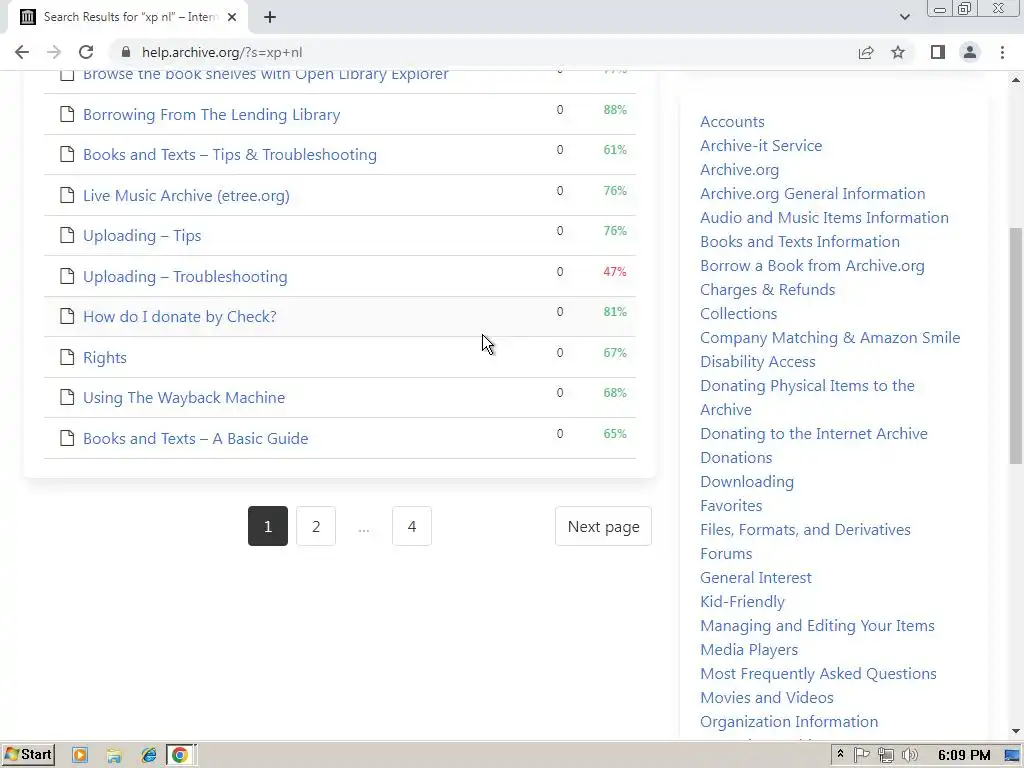Viewport: 1024px width, 768px height.
Task: Select the Search Results browser tab
Action: 127,17
